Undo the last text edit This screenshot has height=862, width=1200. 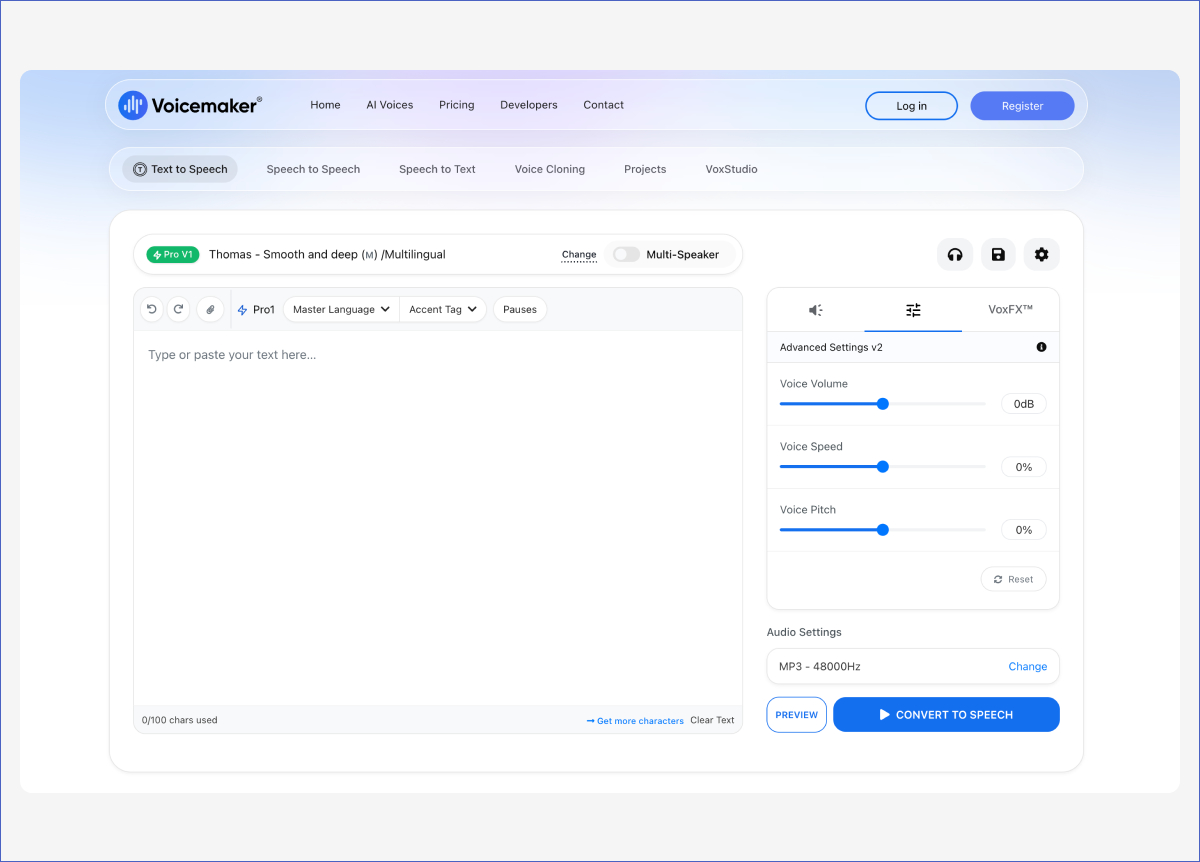tap(152, 310)
